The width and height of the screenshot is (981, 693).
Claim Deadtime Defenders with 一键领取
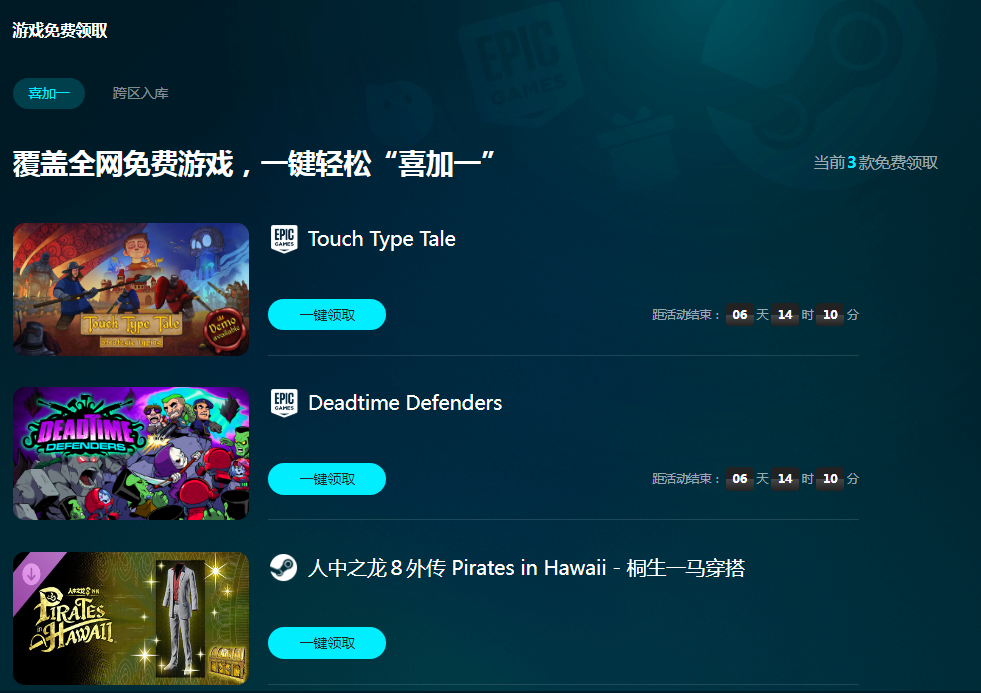click(x=327, y=479)
